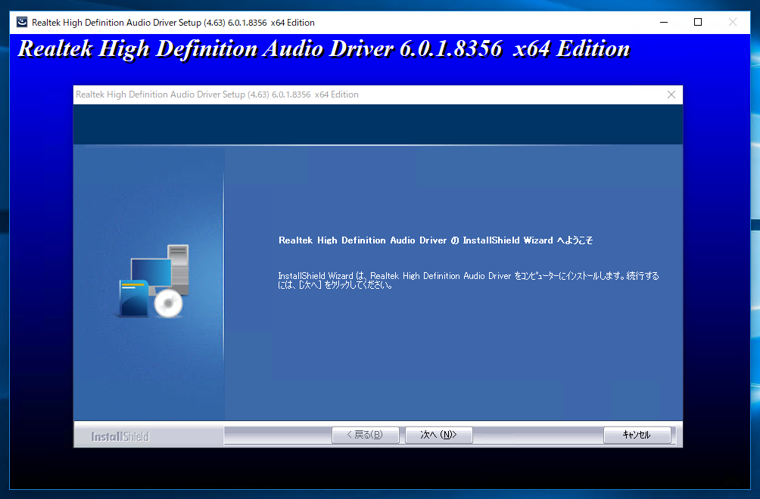
Task: Click the setup icon in outer title bar
Action: [x=22, y=22]
